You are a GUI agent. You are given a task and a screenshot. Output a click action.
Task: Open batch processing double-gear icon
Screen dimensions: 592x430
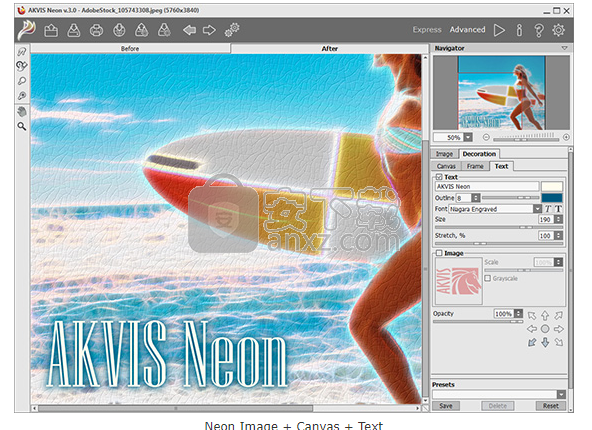click(232, 30)
